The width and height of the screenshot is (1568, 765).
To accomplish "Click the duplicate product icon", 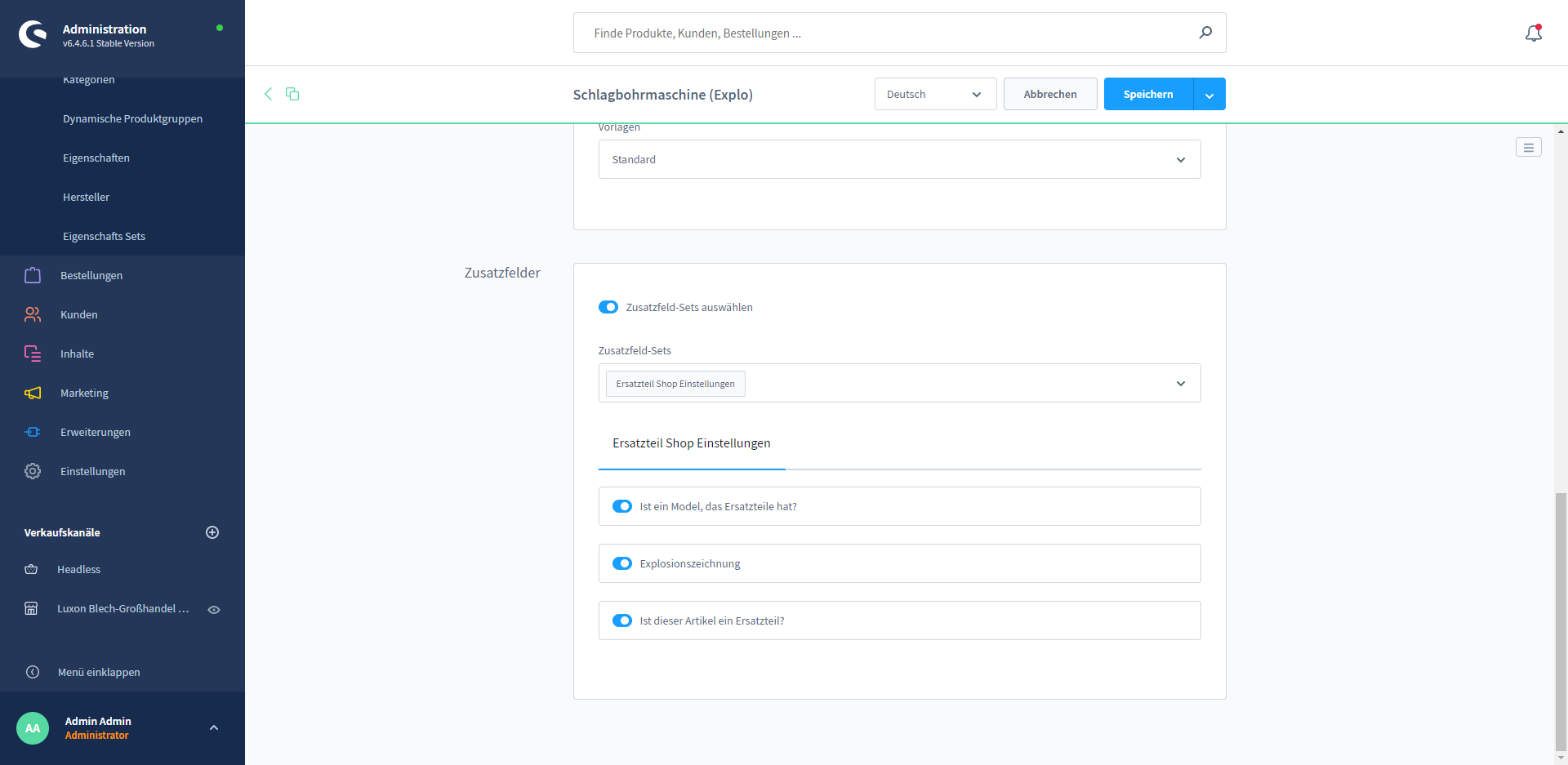I will (x=292, y=94).
